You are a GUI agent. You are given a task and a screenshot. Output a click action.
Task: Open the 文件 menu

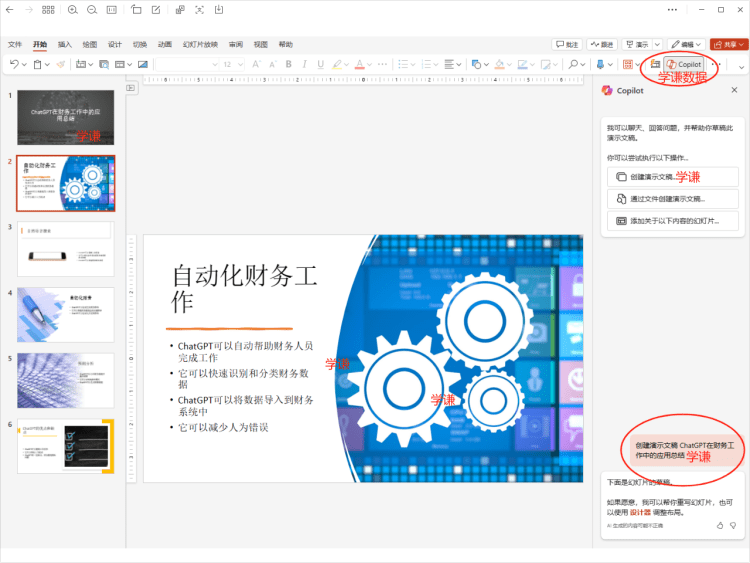pos(15,44)
